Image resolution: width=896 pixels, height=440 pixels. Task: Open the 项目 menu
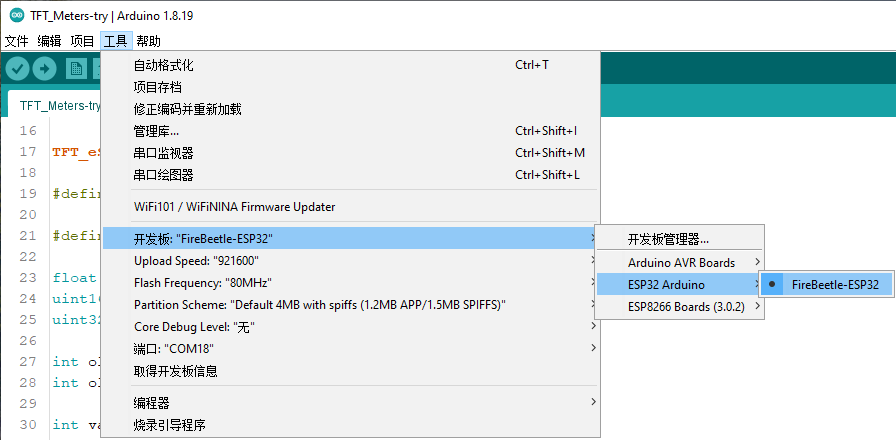(82, 41)
